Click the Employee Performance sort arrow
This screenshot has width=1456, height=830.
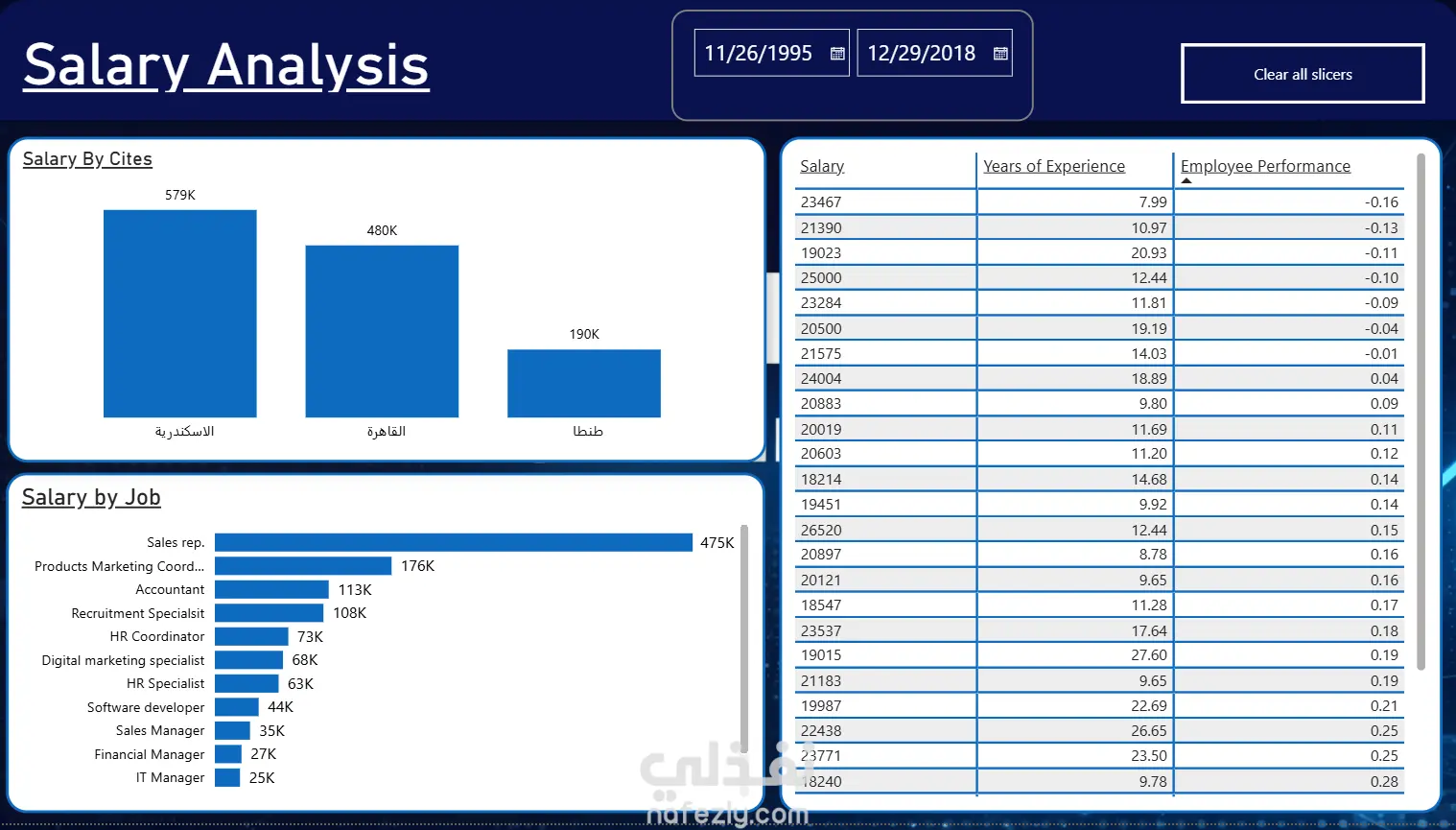[1186, 180]
